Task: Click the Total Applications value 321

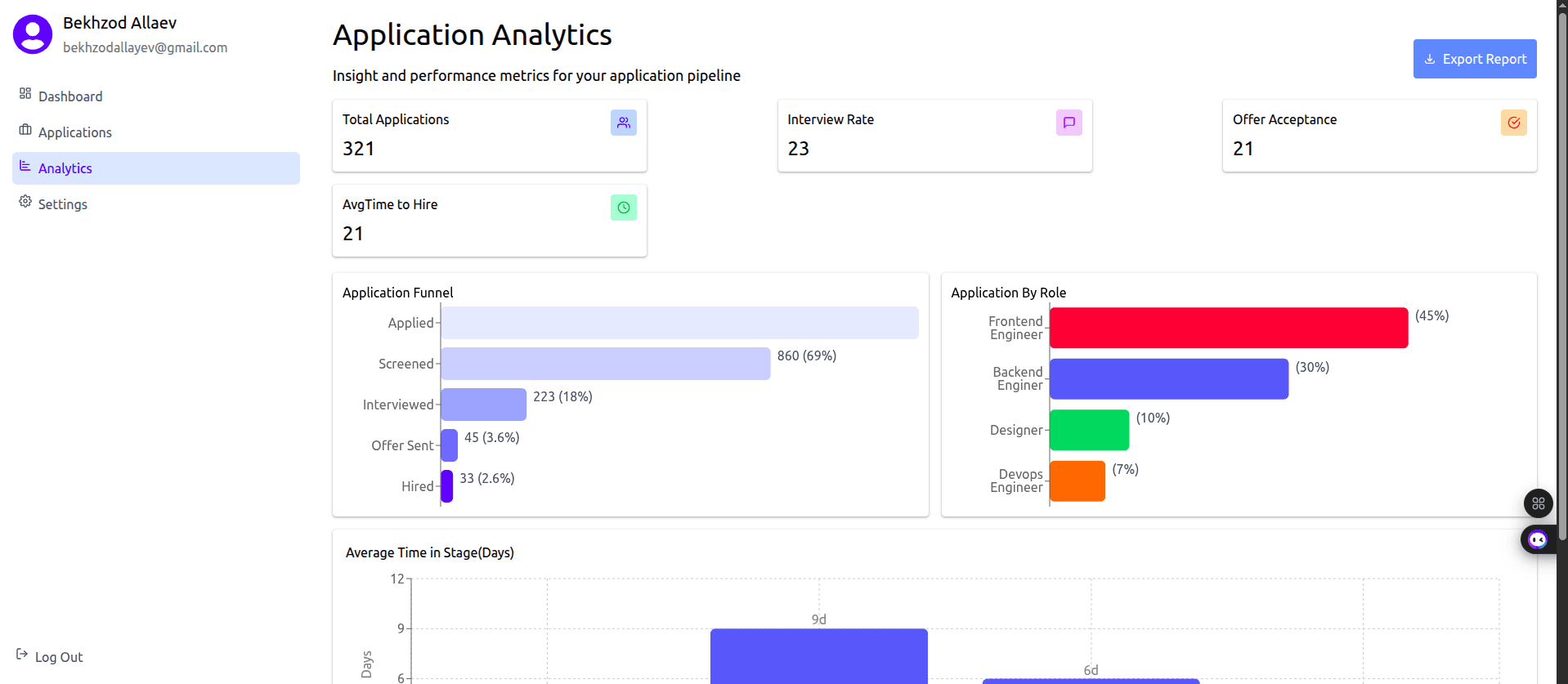Action: click(x=358, y=149)
